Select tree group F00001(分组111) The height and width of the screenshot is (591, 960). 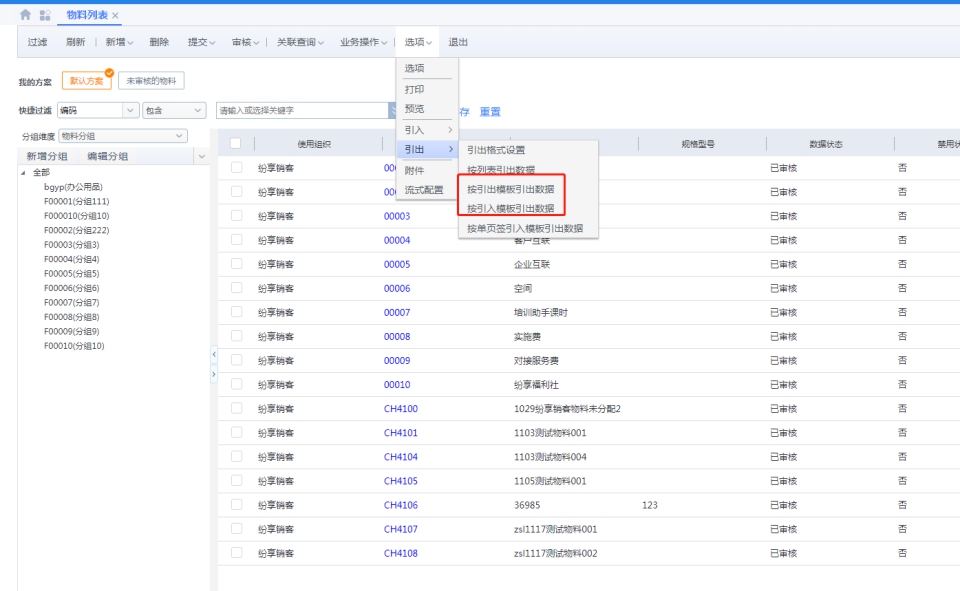tap(77, 201)
